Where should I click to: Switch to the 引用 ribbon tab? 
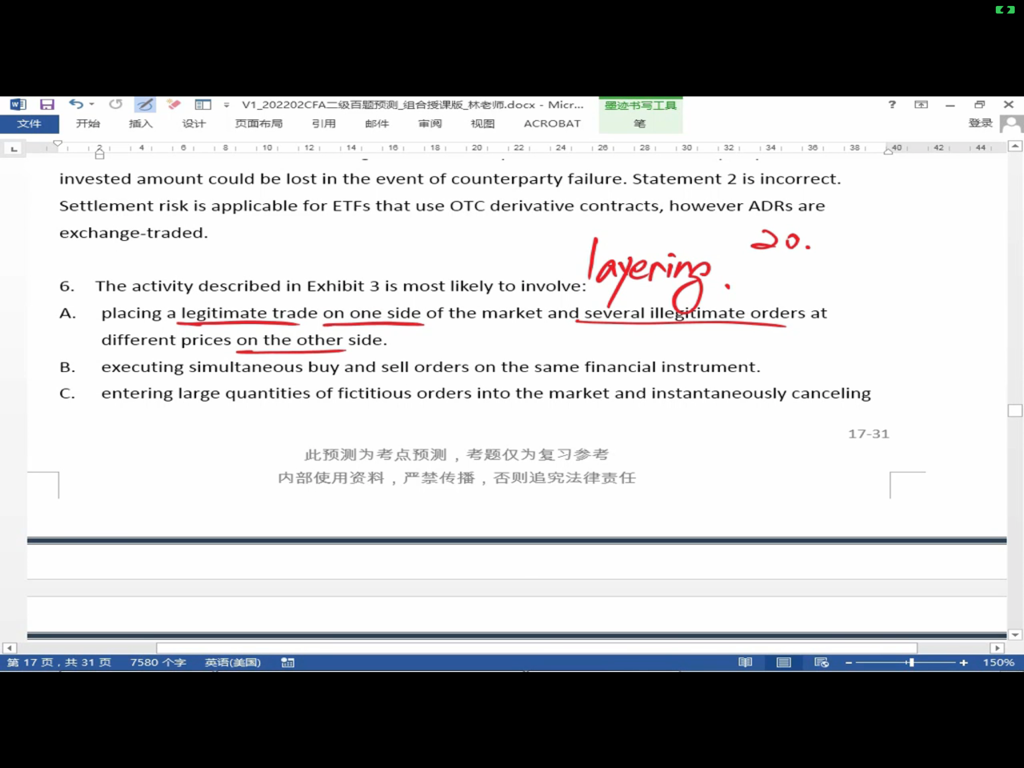(324, 123)
